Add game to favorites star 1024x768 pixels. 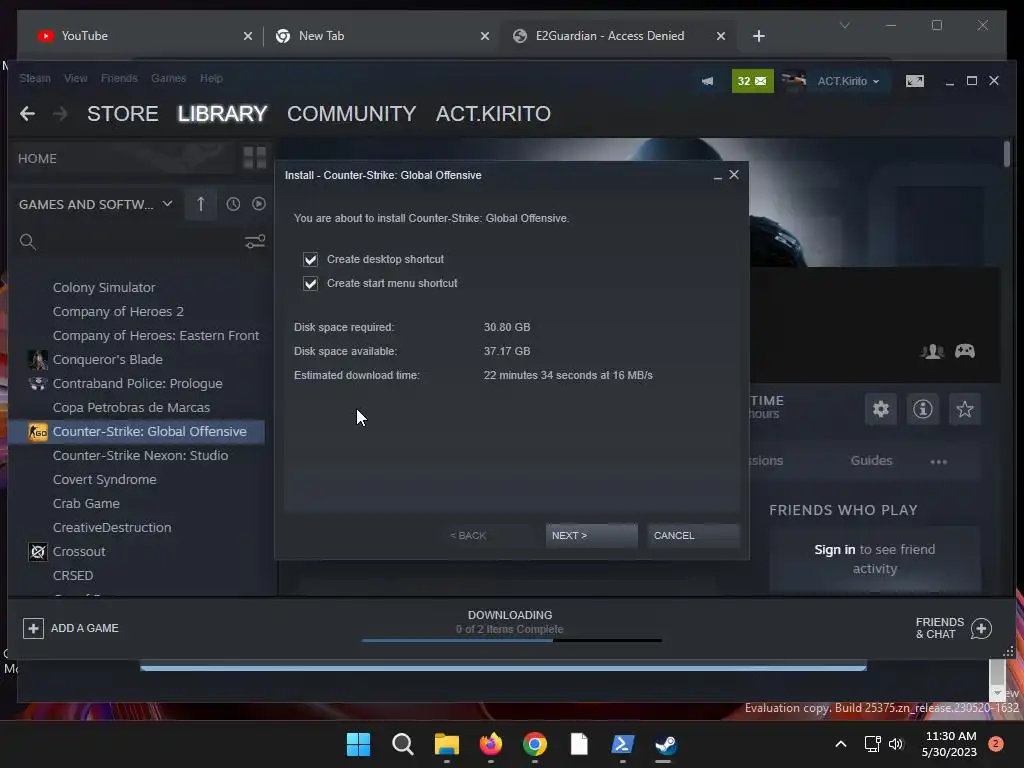pyautogui.click(x=965, y=409)
